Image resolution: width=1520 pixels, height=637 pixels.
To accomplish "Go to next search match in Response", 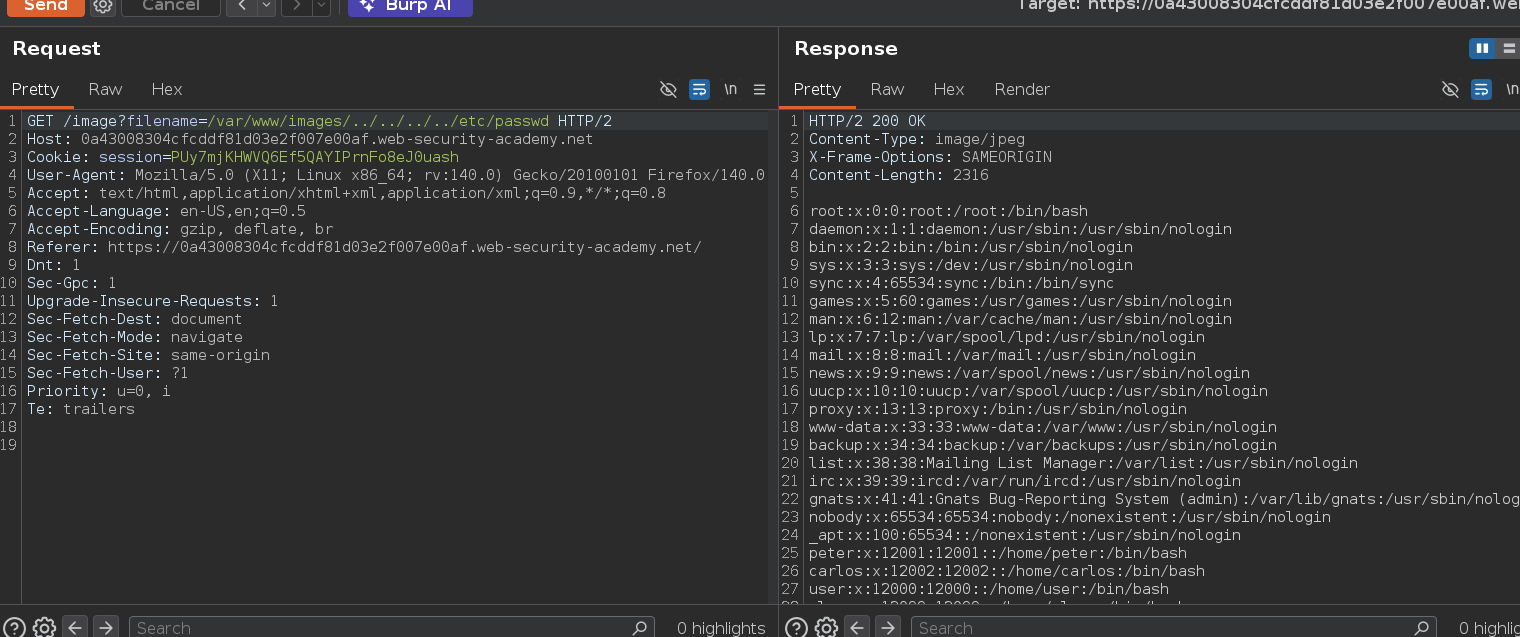I will pyautogui.click(x=888, y=627).
